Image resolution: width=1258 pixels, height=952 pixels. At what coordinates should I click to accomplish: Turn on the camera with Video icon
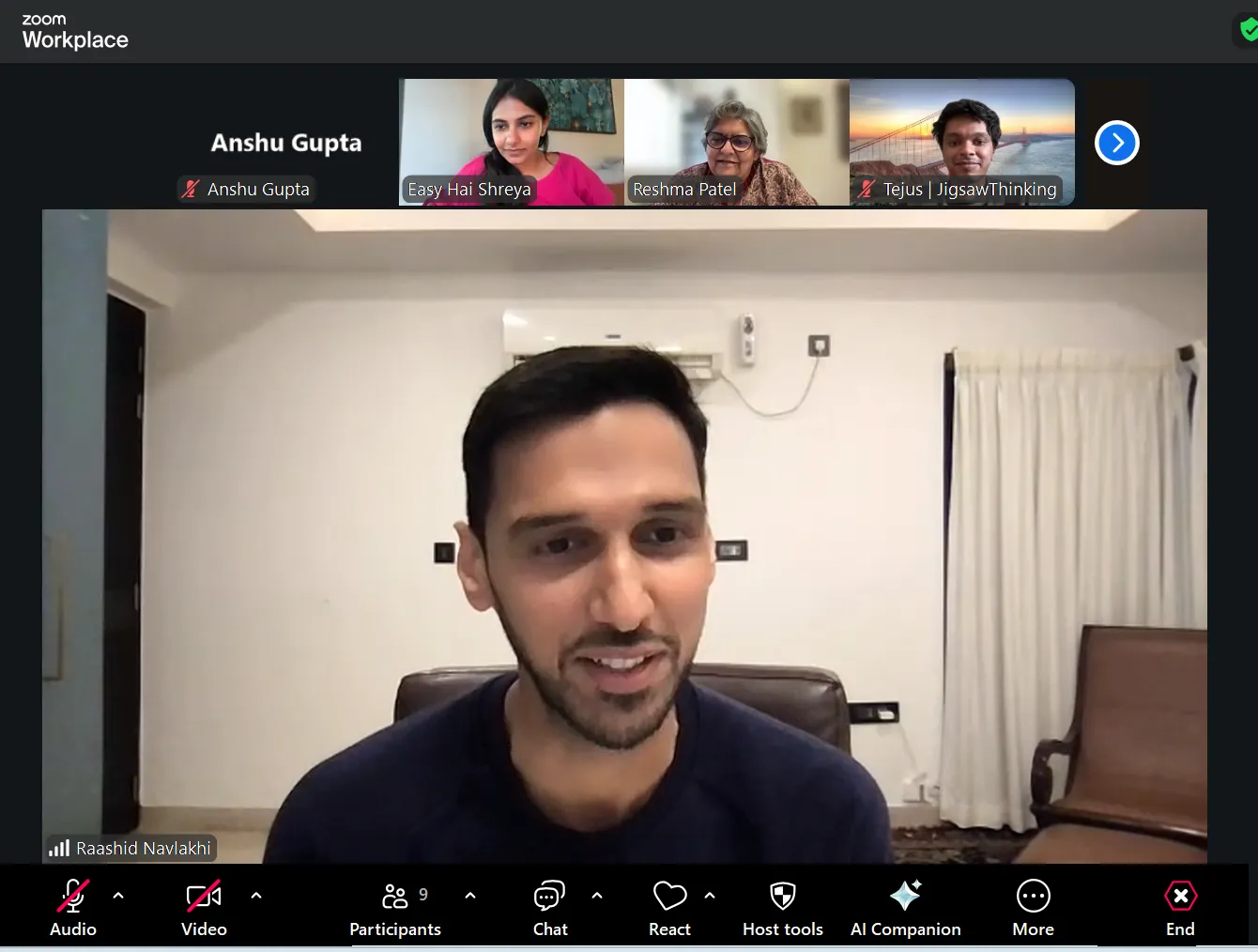pyautogui.click(x=204, y=898)
